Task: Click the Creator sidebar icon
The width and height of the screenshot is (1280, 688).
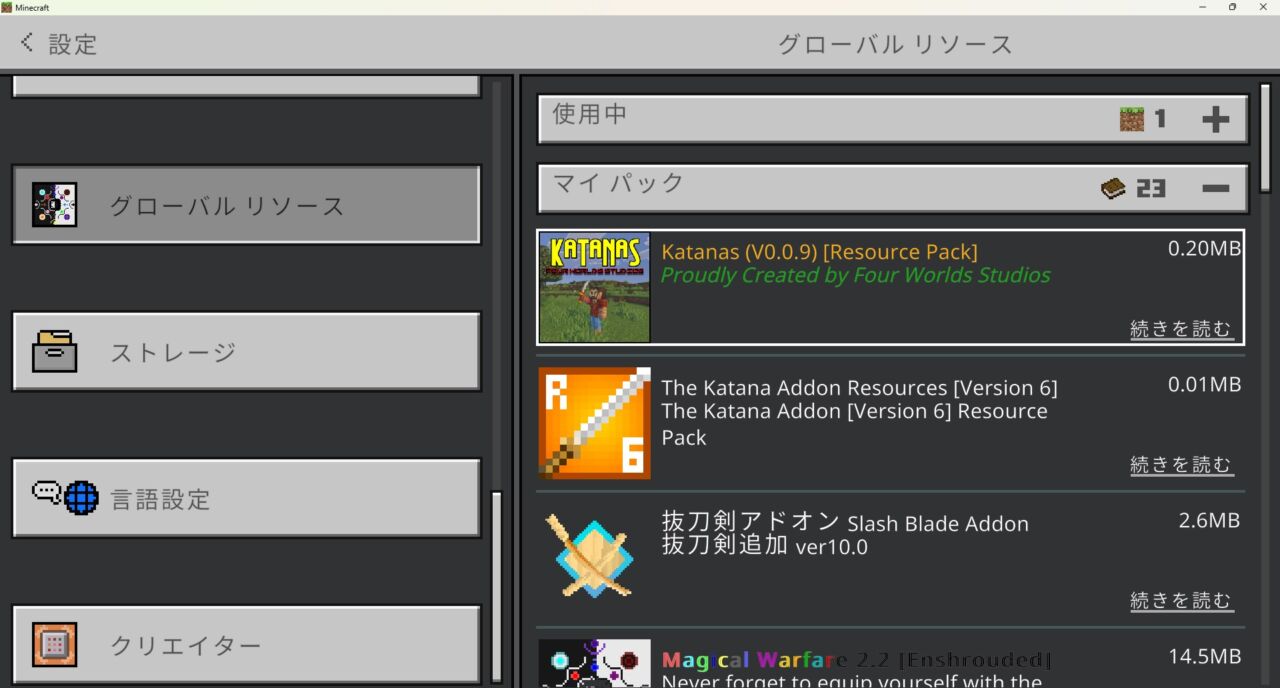Action: 55,646
